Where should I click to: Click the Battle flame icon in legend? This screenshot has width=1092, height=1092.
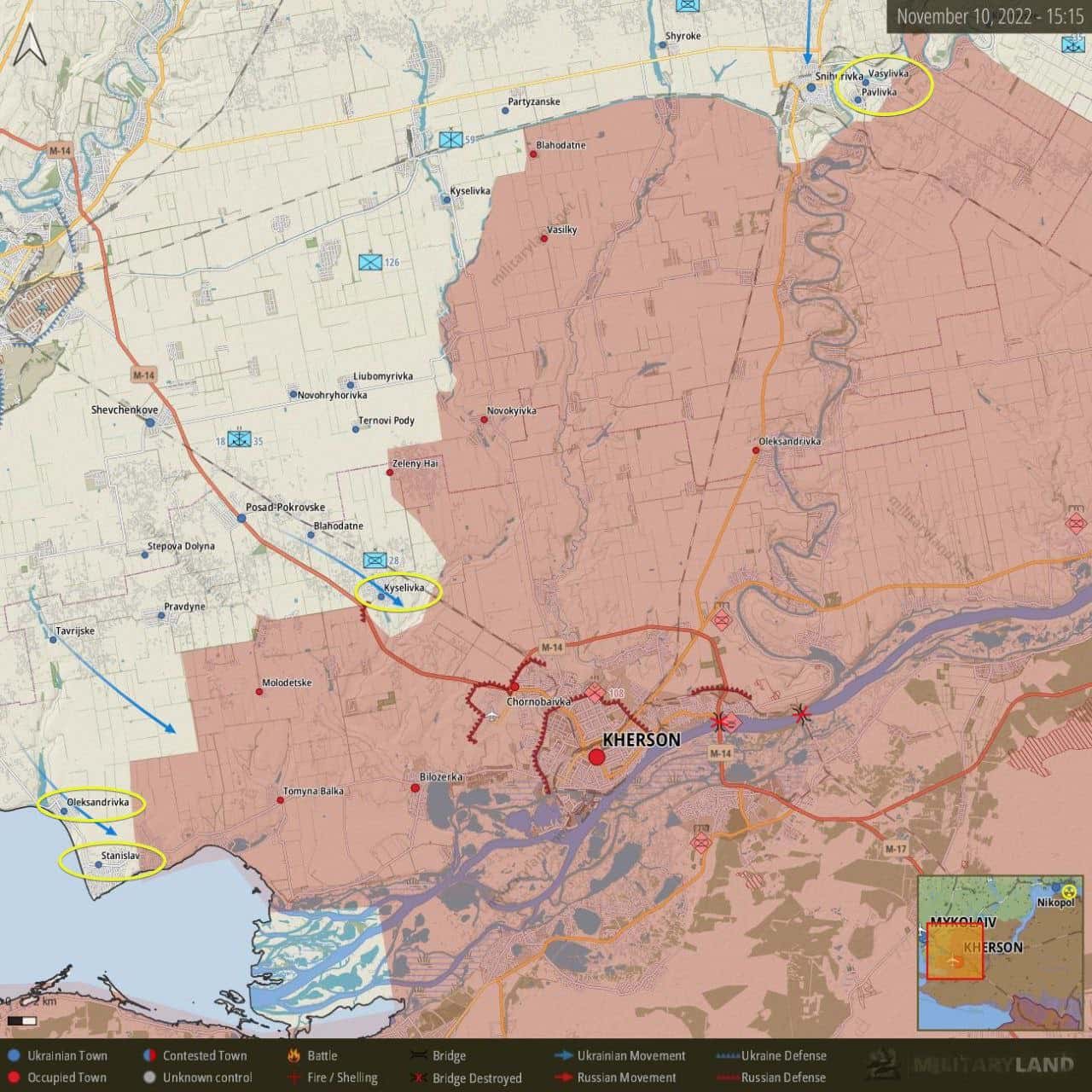293,1056
